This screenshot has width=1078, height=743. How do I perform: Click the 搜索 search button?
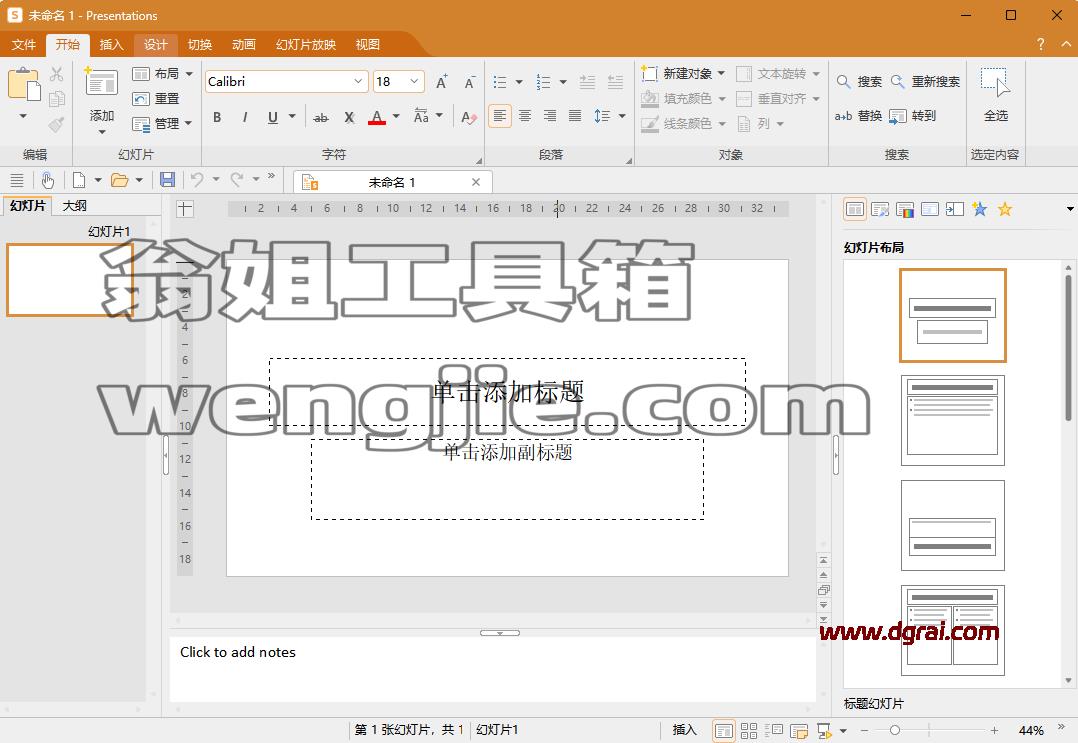[859, 81]
